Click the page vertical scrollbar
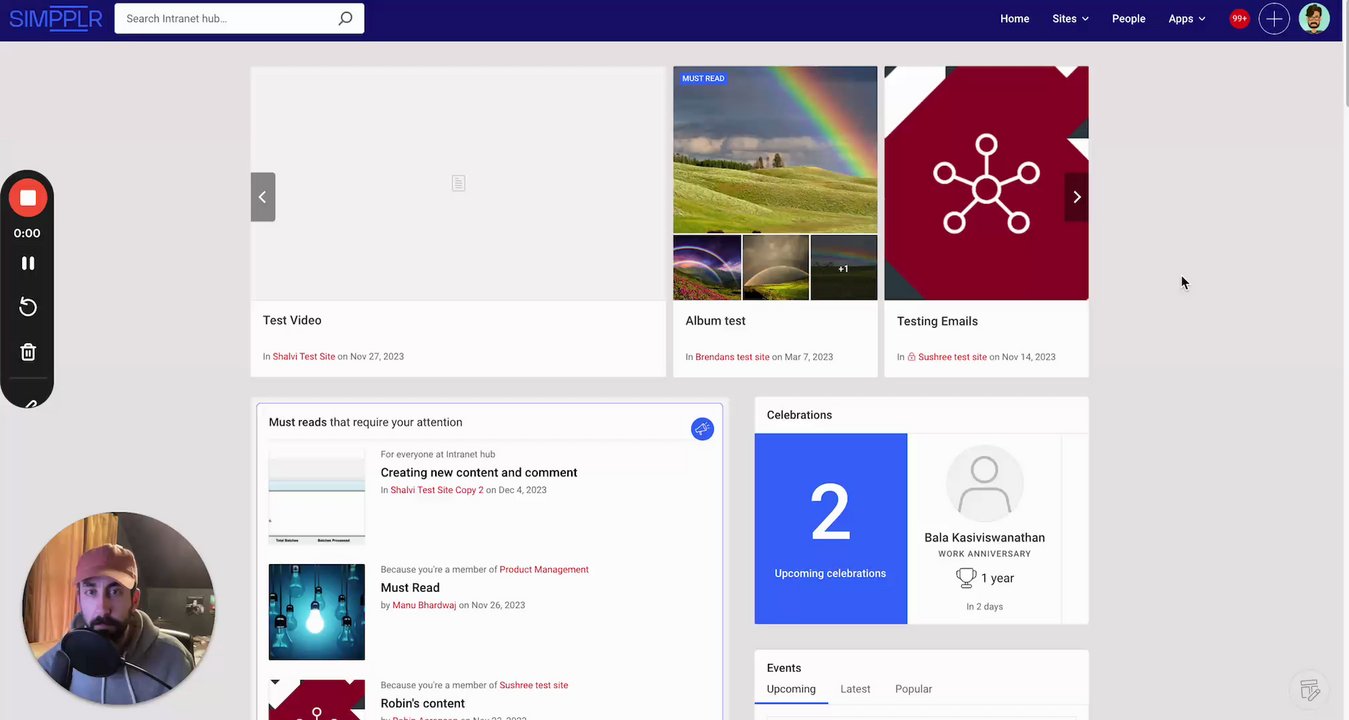The height and width of the screenshot is (720, 1349). (x=1345, y=53)
